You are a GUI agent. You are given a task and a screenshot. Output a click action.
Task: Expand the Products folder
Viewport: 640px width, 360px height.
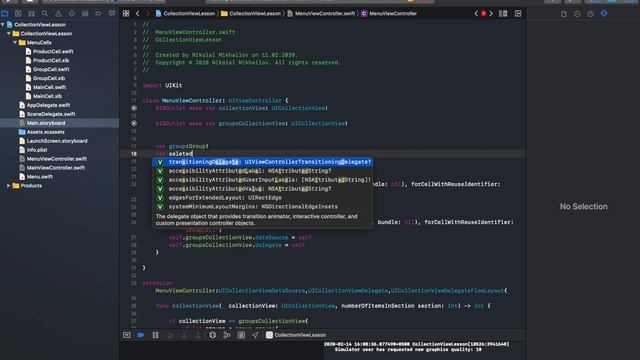pyautogui.click(x=9, y=186)
